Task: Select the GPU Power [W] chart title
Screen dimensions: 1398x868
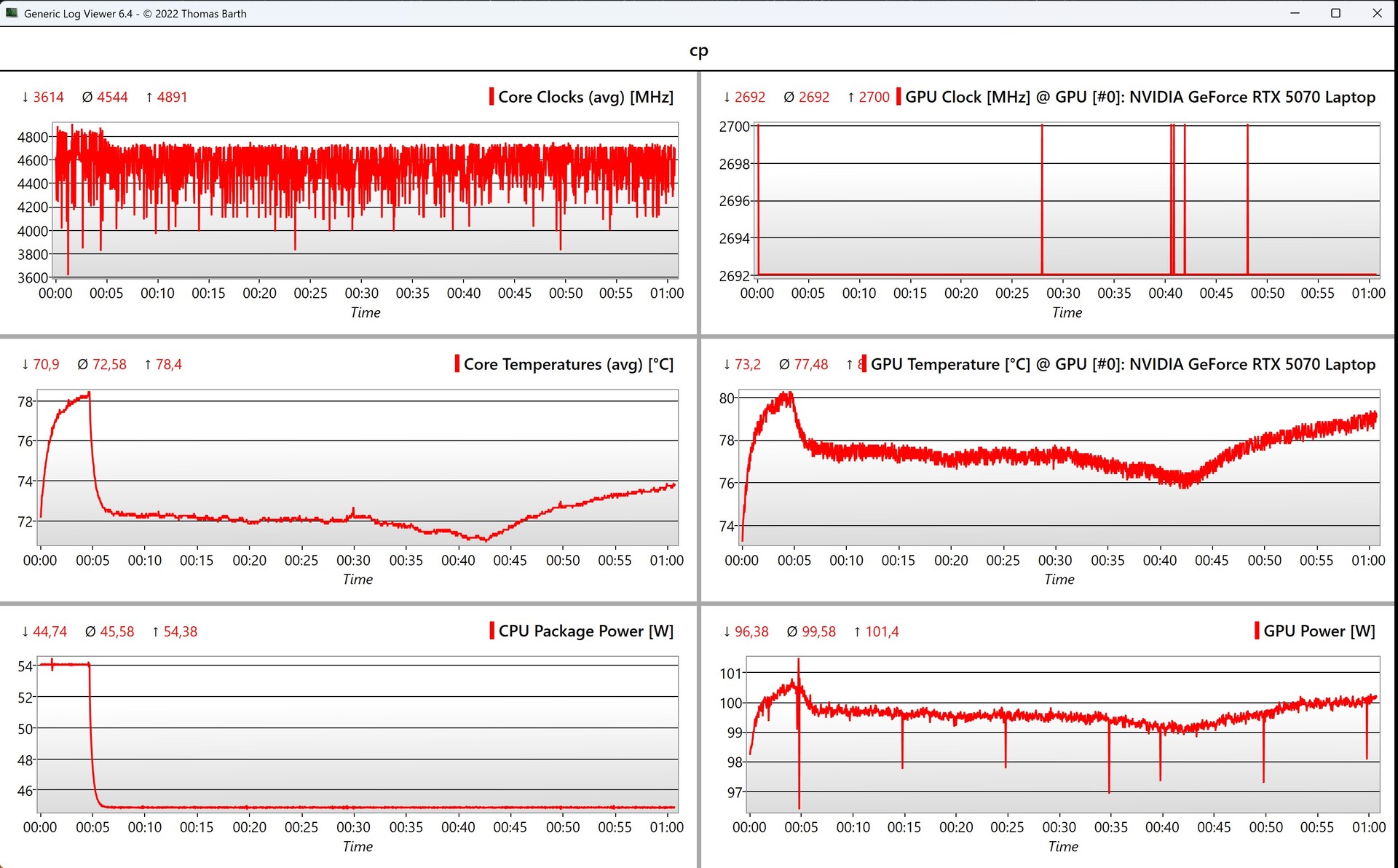Action: pos(1319,631)
